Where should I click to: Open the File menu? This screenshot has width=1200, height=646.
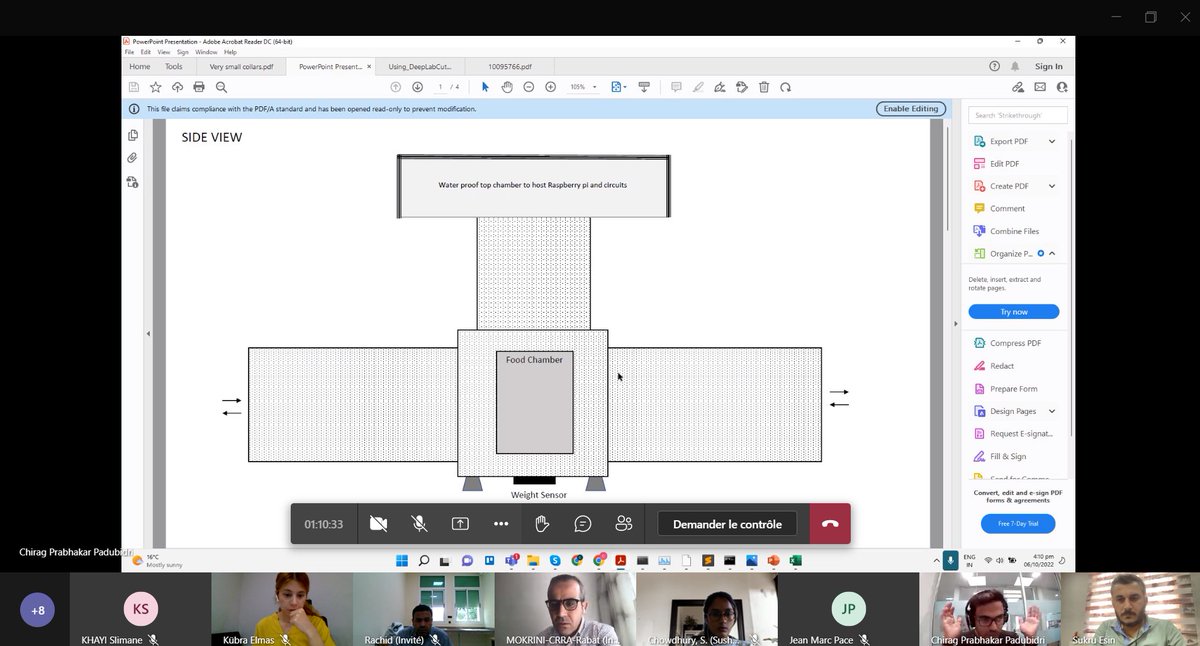130,52
